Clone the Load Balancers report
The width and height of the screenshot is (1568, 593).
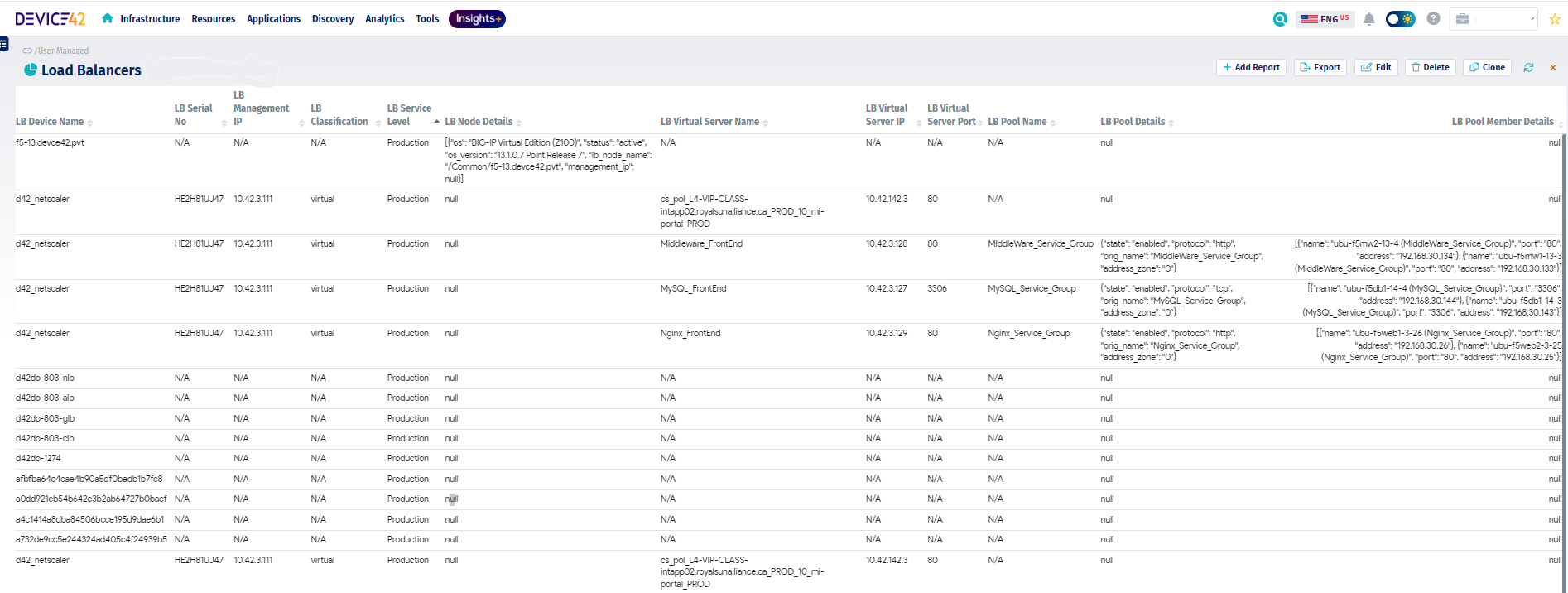1487,67
